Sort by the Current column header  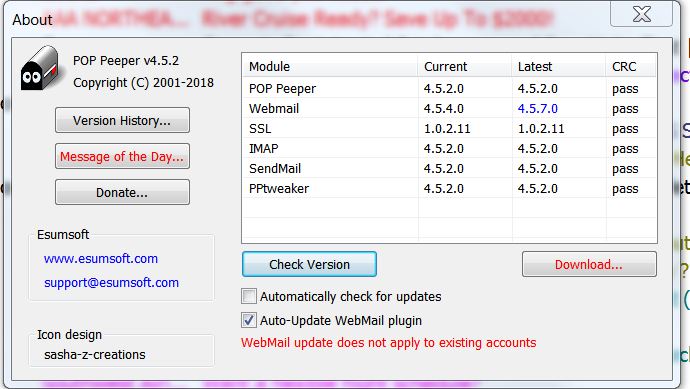(464, 66)
